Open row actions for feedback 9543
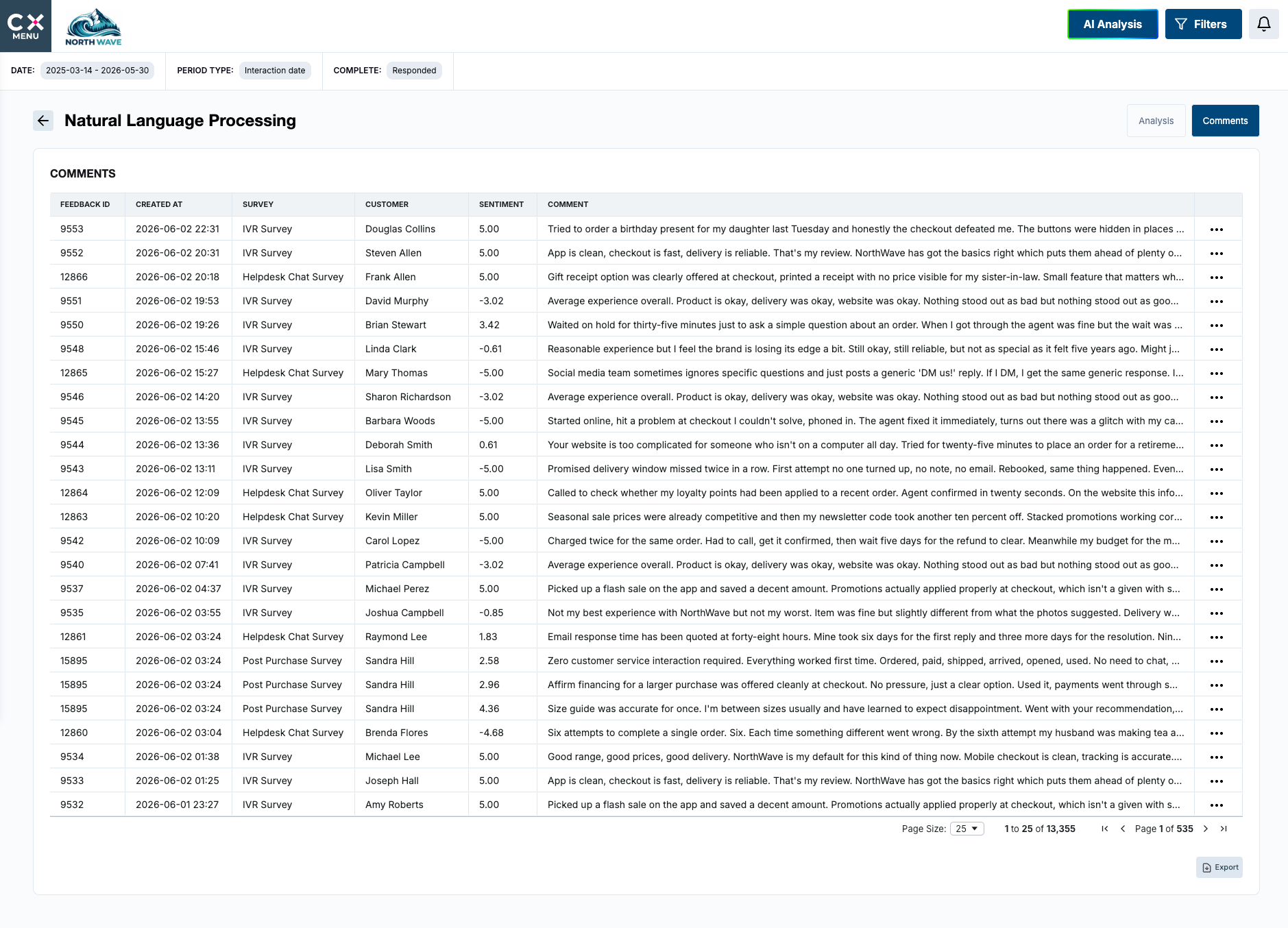 pos(1217,469)
